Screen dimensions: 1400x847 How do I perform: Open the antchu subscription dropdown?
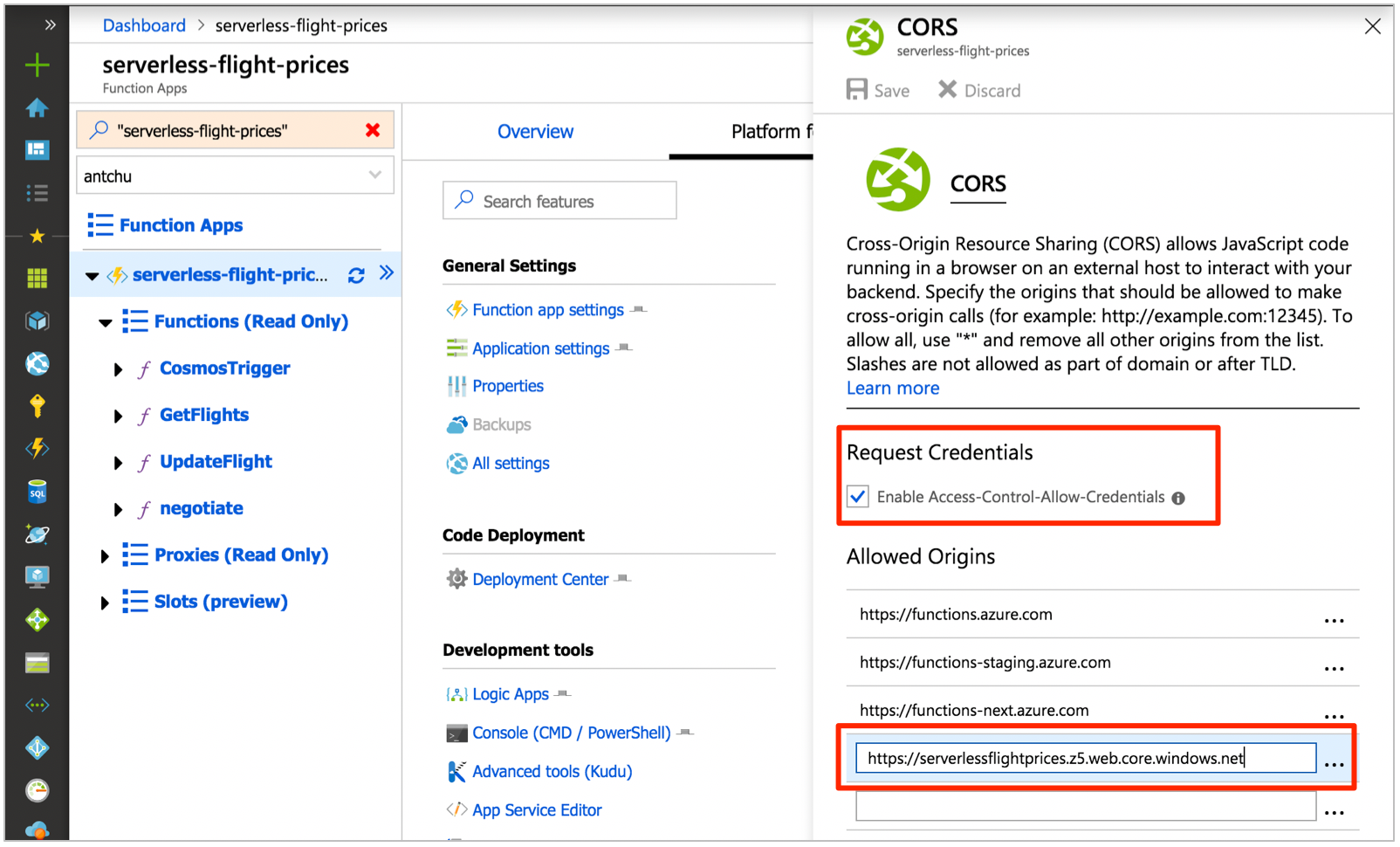tap(234, 175)
